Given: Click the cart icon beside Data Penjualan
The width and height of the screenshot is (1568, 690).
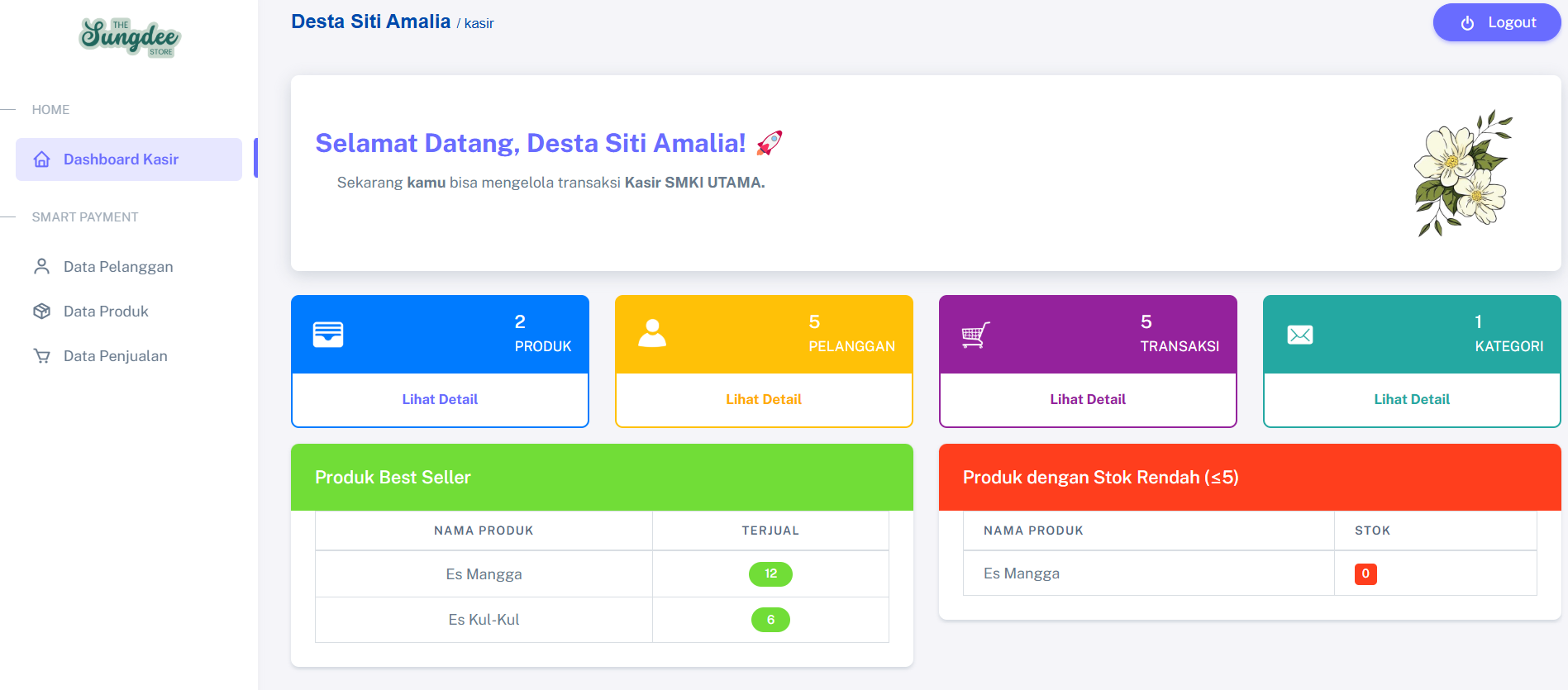Looking at the screenshot, I should coord(41,356).
